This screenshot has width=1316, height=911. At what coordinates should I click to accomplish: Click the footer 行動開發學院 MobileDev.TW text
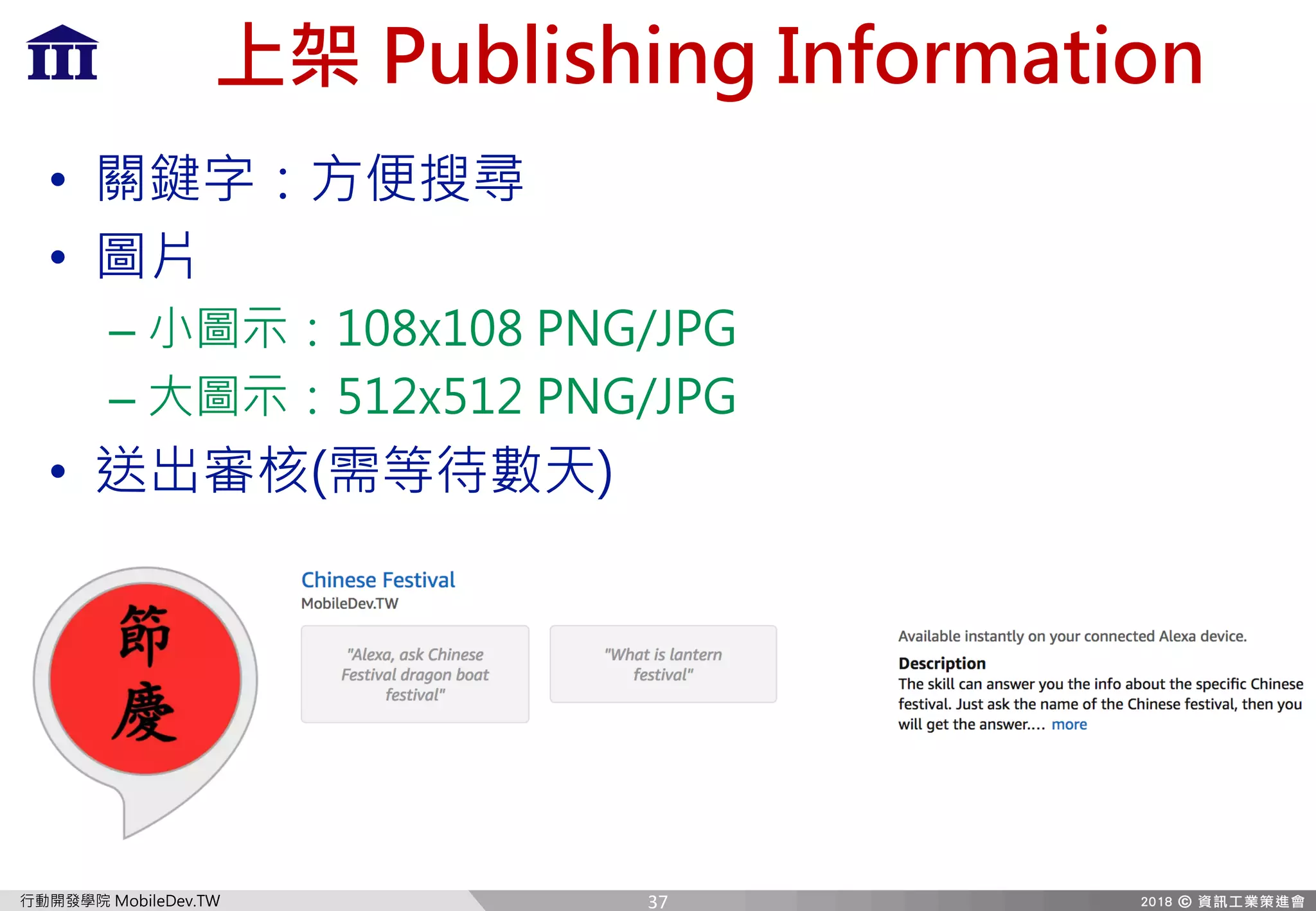(x=120, y=901)
